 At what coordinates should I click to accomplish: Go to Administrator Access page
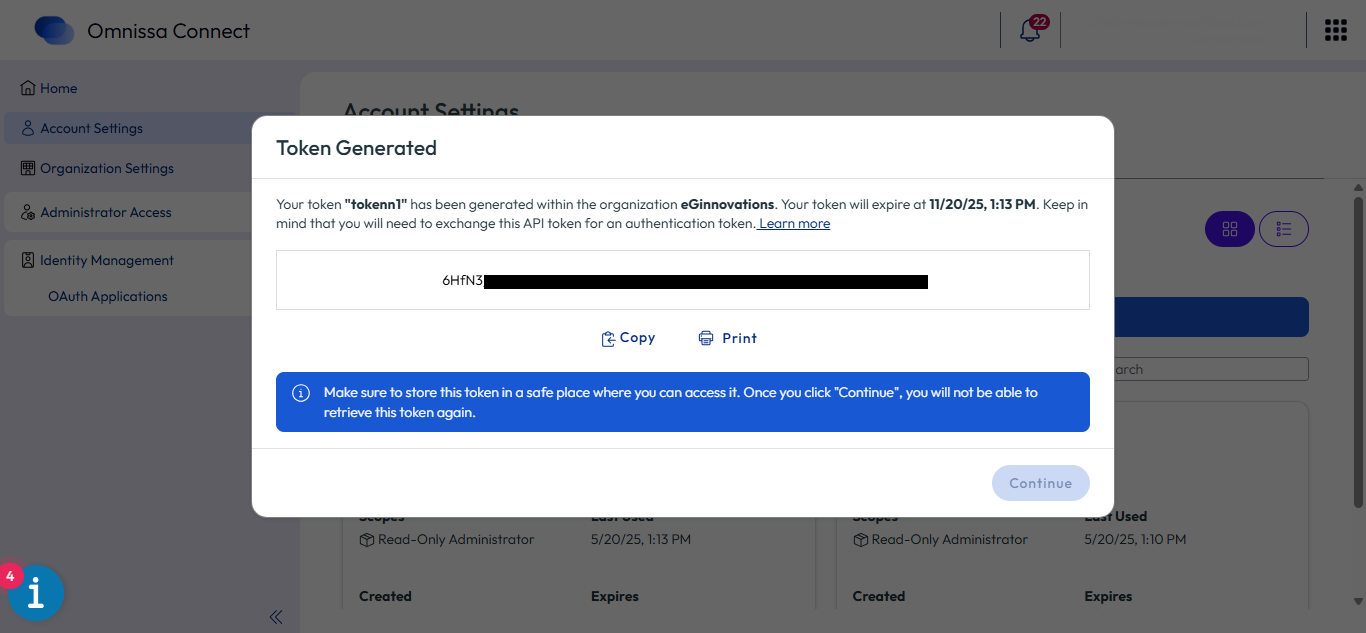coord(105,212)
